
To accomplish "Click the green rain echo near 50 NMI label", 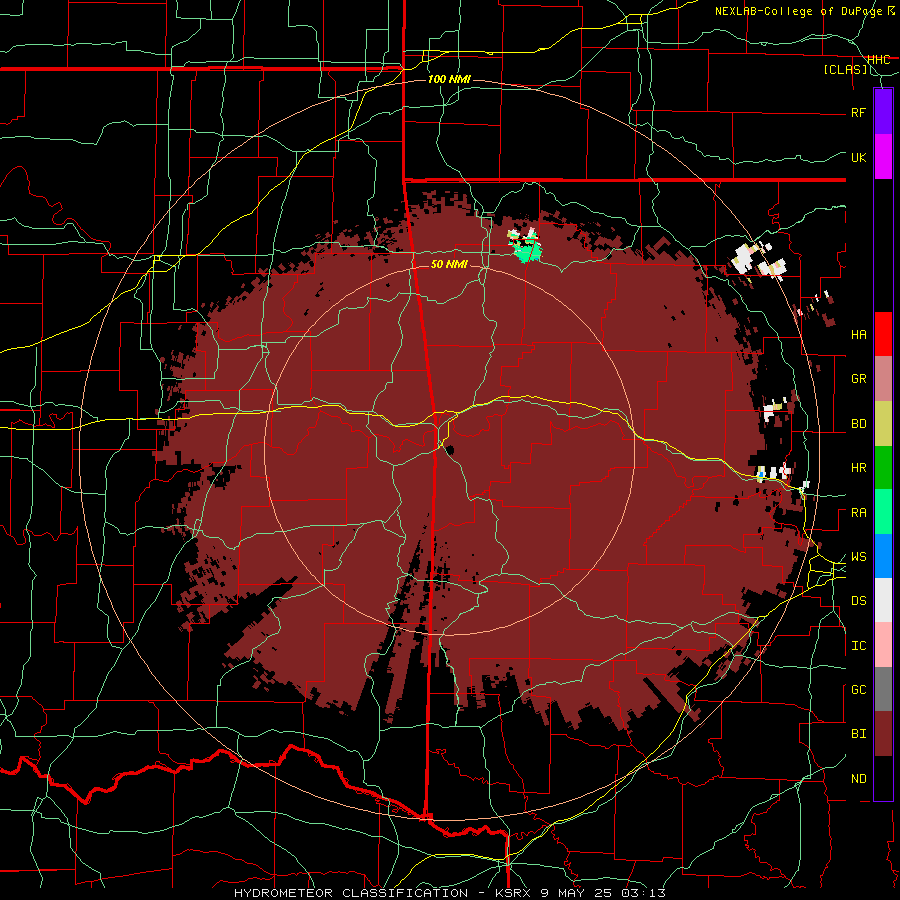I will [x=527, y=251].
